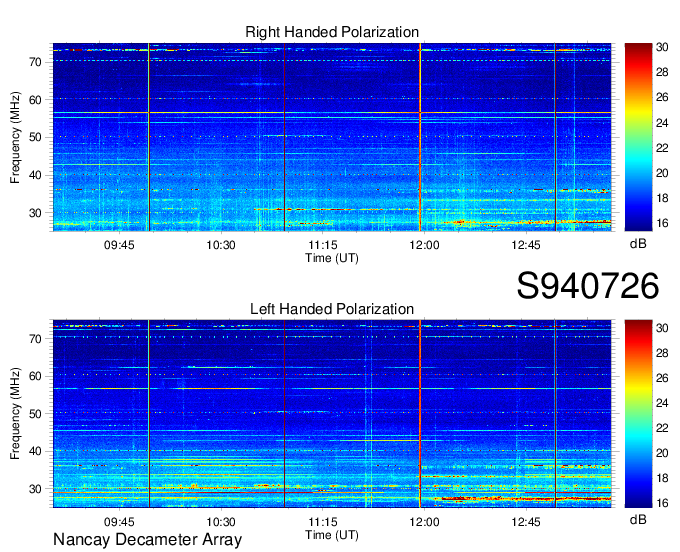Click the 11:15 tick label under right-handed plot
Image resolution: width=680 pixels, height=552 pixels.
(x=322, y=245)
